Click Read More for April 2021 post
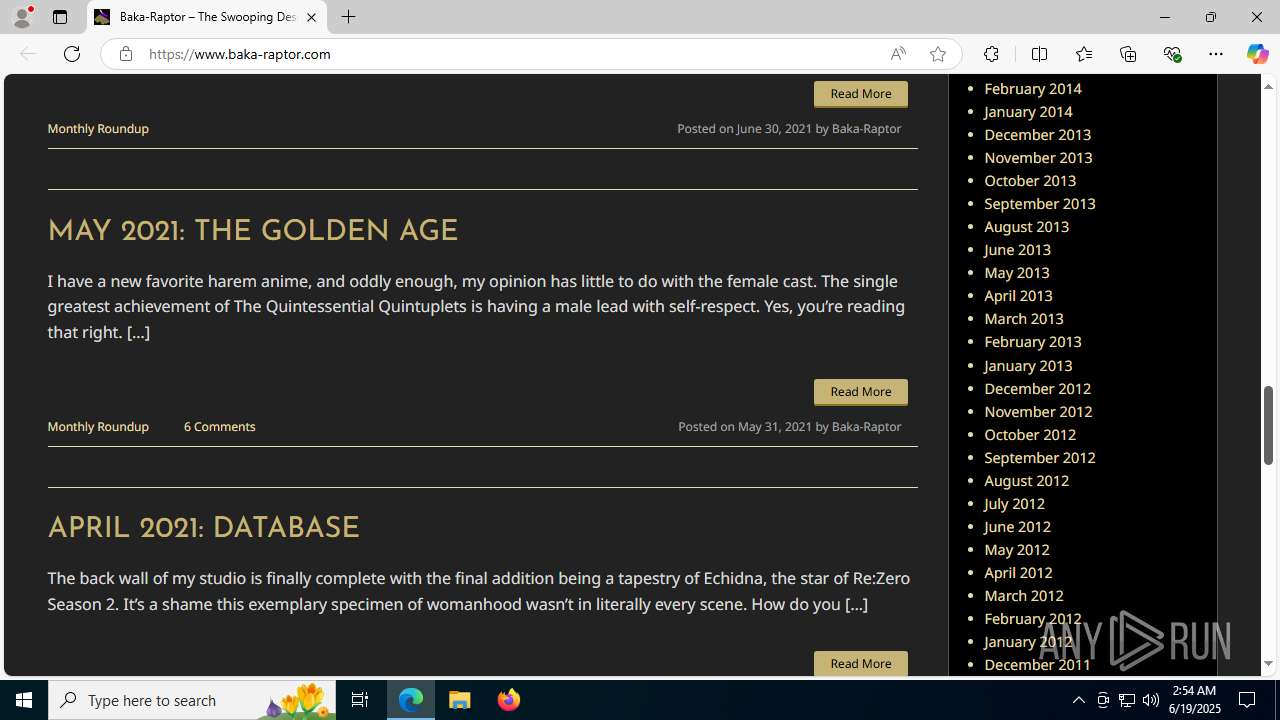 click(x=861, y=664)
